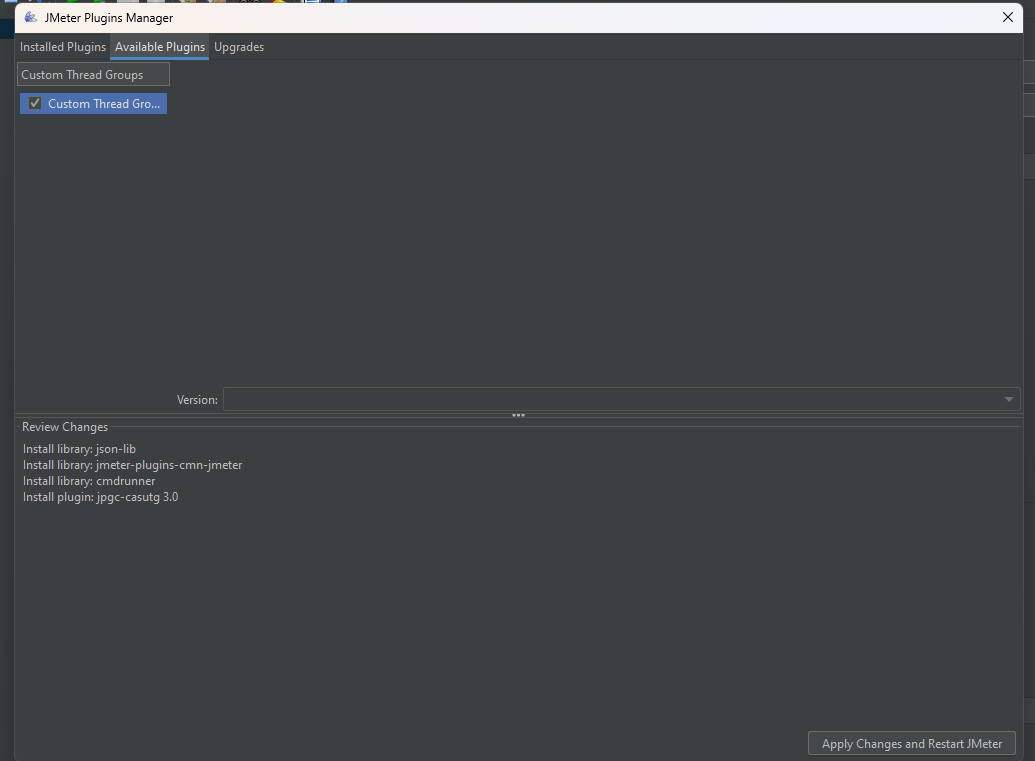Click the Install library: cmdrunner line

tap(89, 481)
